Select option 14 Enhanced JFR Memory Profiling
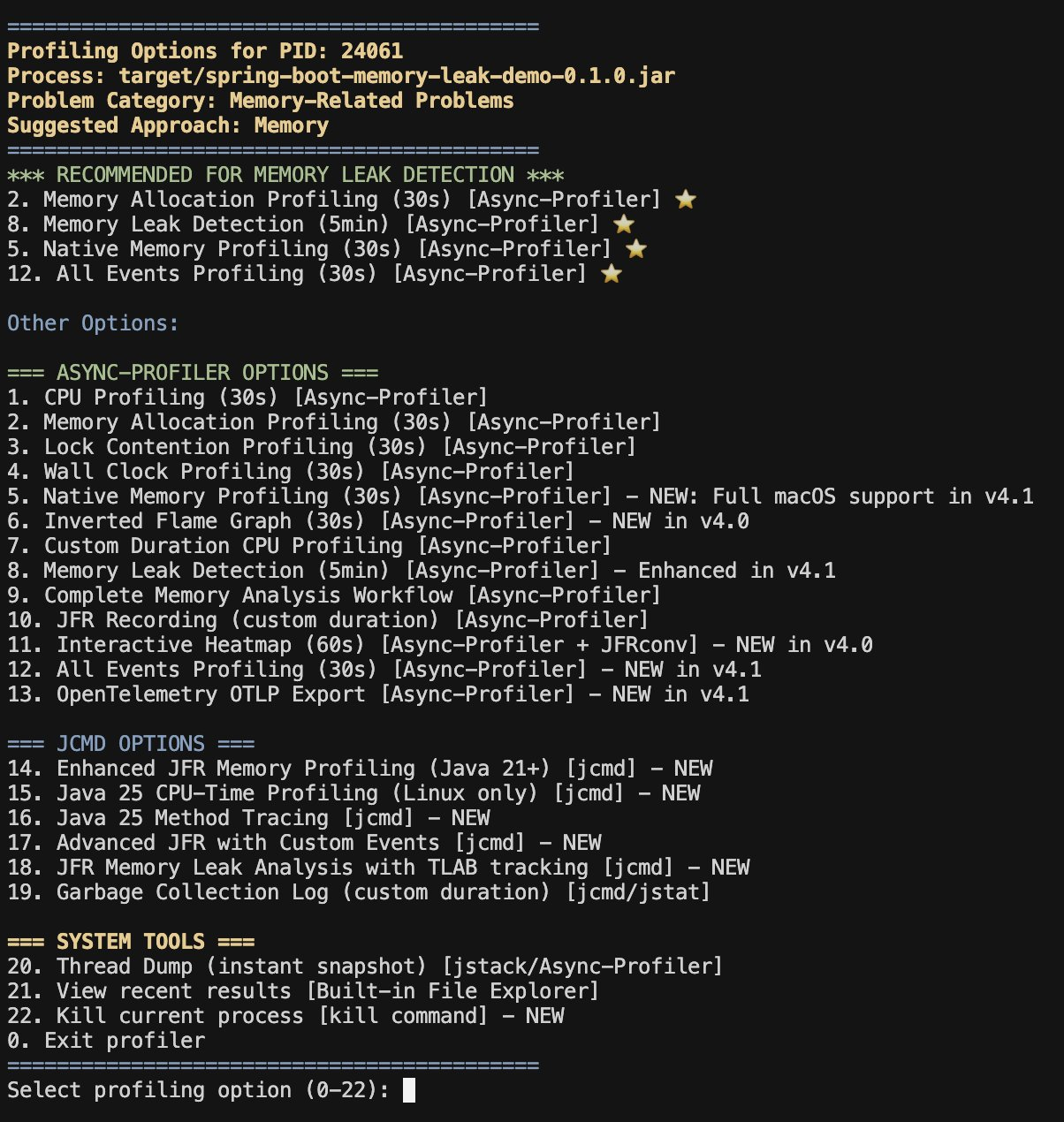The height and width of the screenshot is (1122, 1064). [360, 769]
